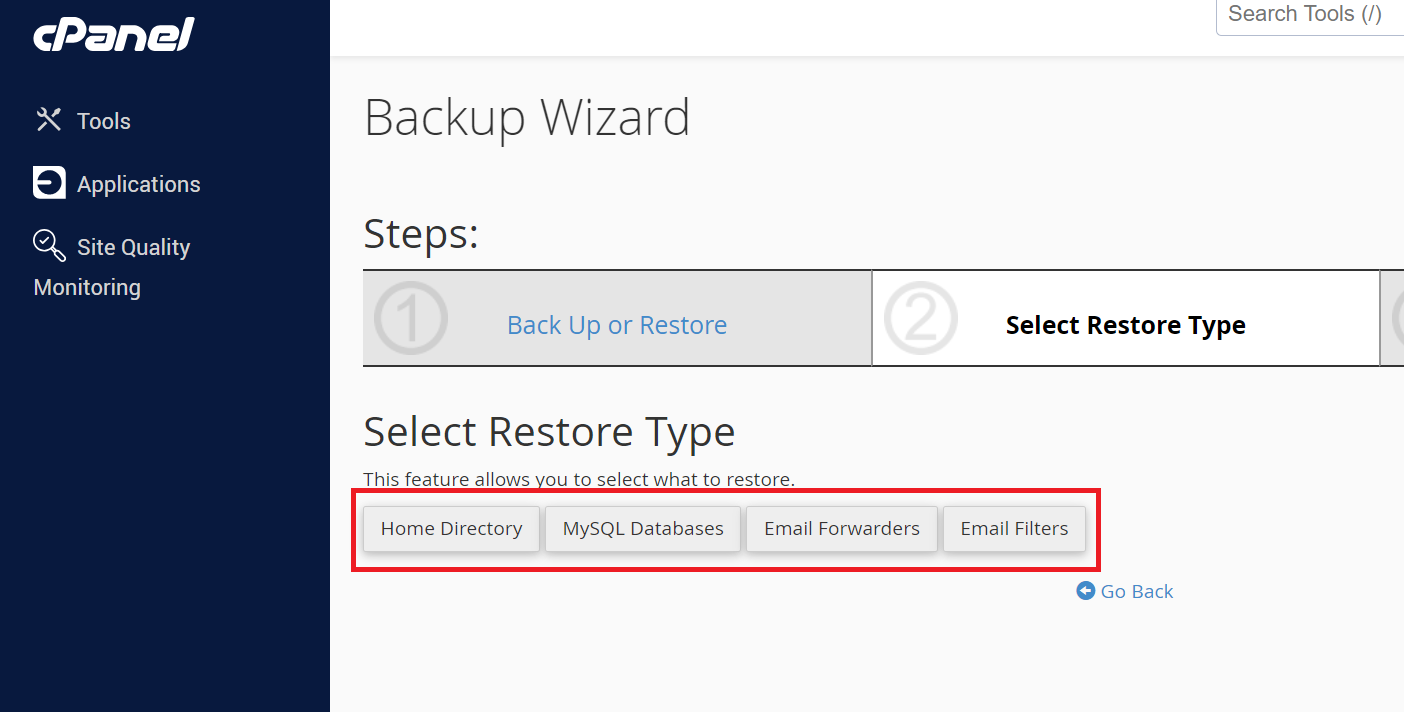Click the Applications sidebar icon

(x=49, y=183)
